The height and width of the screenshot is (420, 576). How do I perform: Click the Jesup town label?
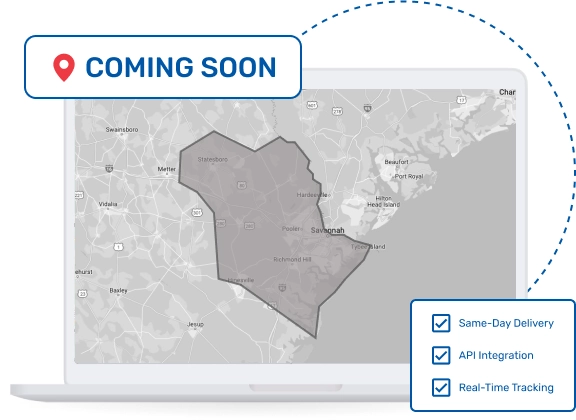click(x=195, y=324)
